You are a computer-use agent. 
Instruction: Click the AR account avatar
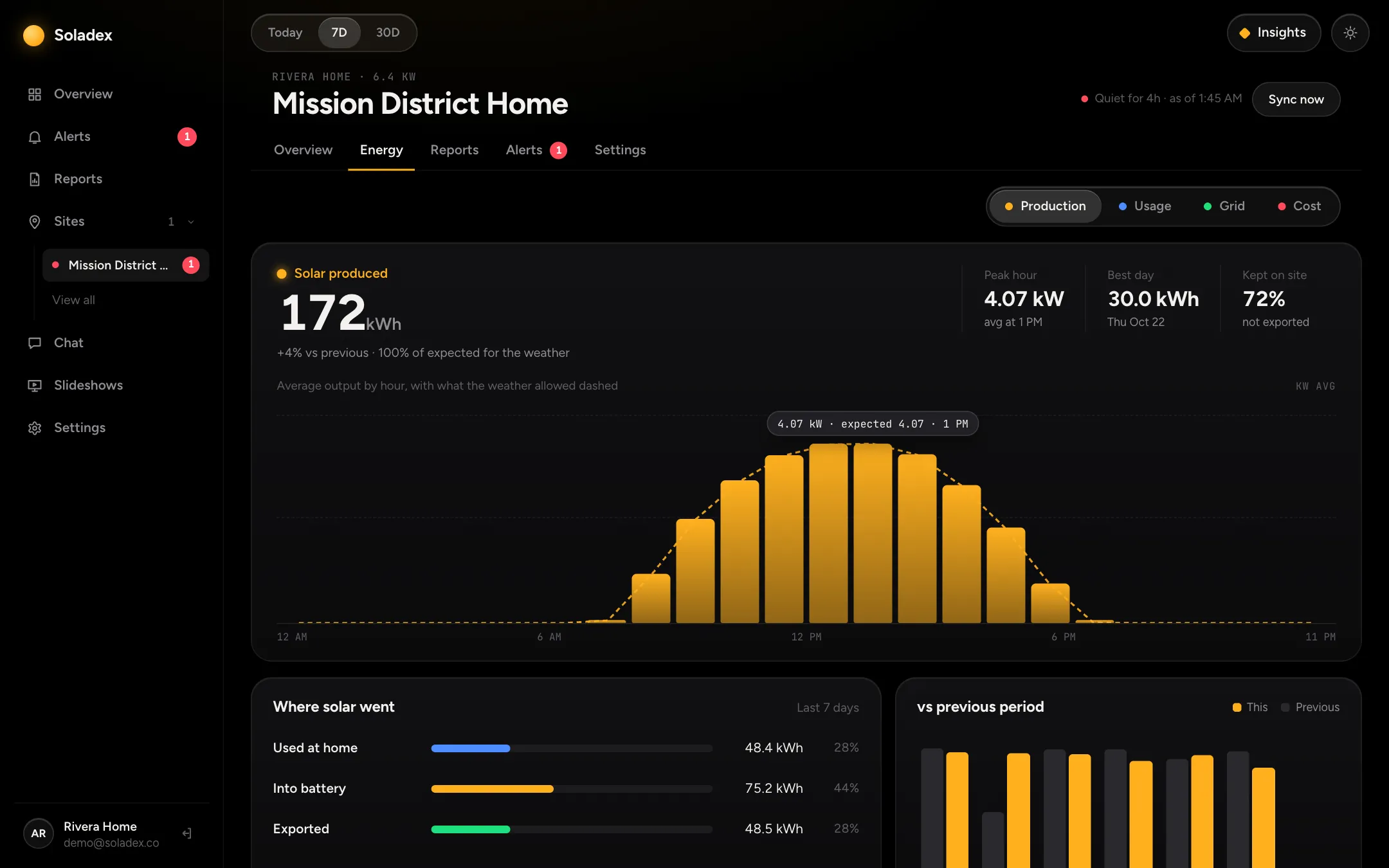click(39, 833)
